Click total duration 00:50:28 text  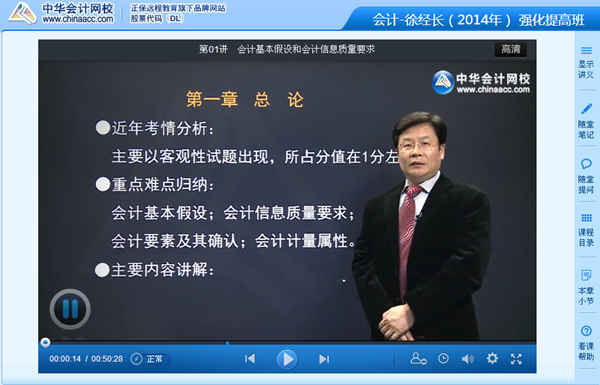(107, 359)
